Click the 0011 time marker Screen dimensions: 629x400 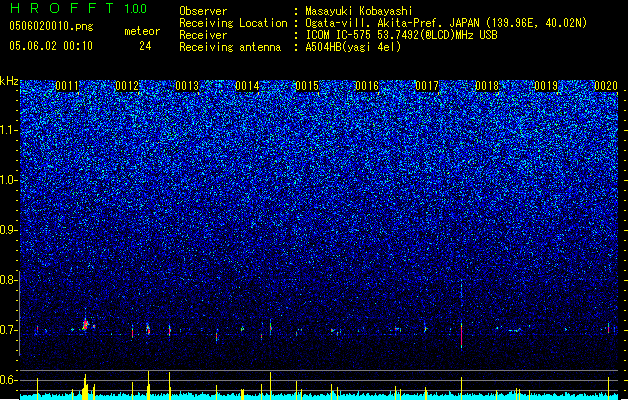(x=67, y=86)
